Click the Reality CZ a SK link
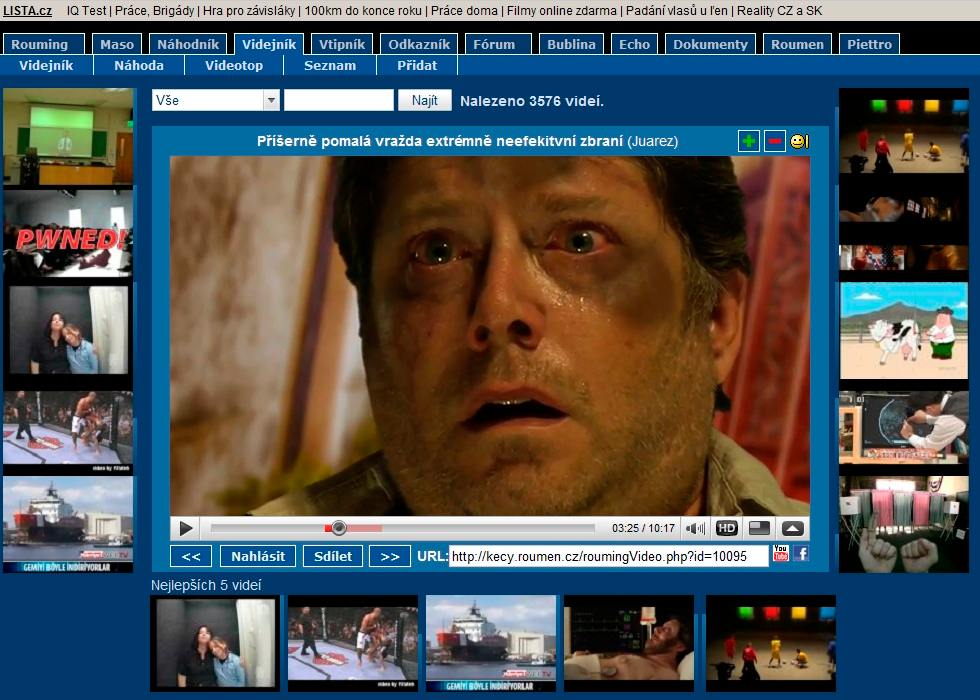This screenshot has width=980, height=700. (x=779, y=11)
